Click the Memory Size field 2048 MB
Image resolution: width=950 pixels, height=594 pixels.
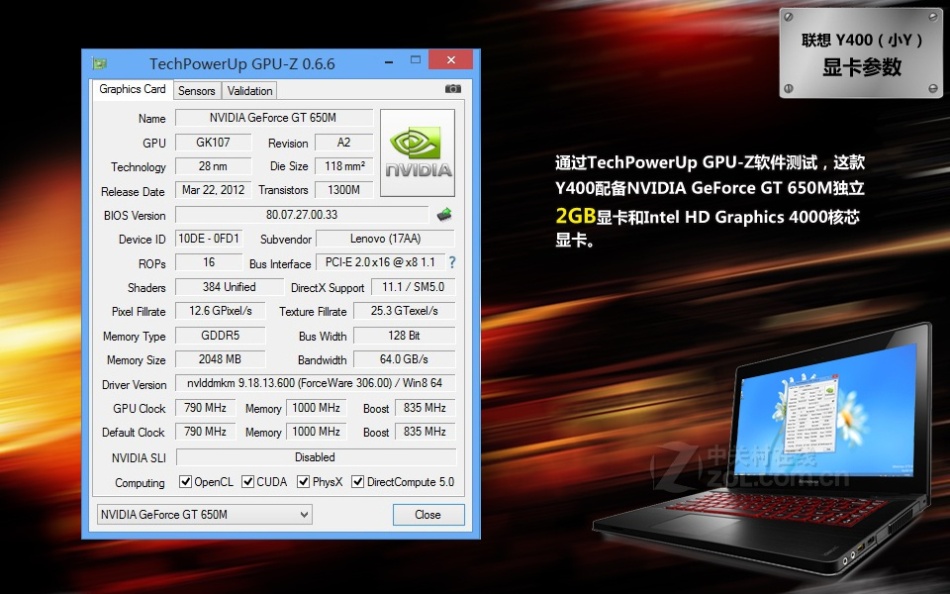pyautogui.click(x=220, y=359)
